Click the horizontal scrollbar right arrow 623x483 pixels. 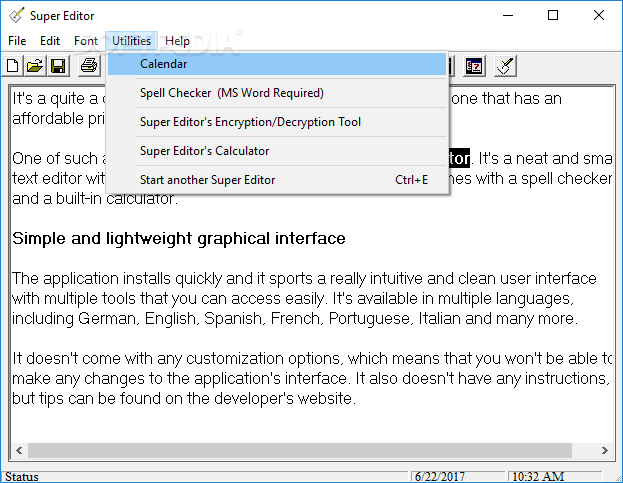605,450
